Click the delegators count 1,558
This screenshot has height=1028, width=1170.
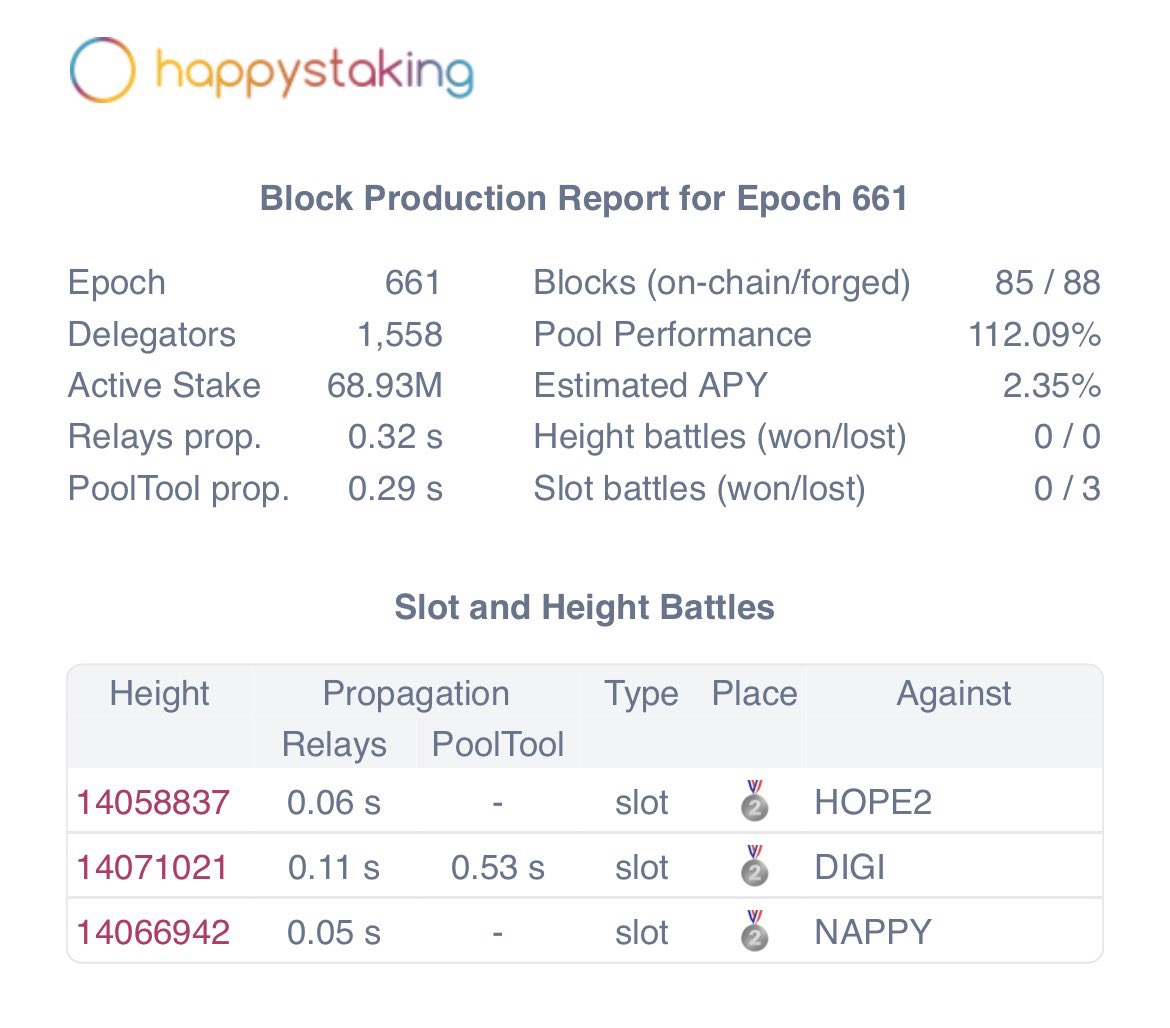click(399, 335)
